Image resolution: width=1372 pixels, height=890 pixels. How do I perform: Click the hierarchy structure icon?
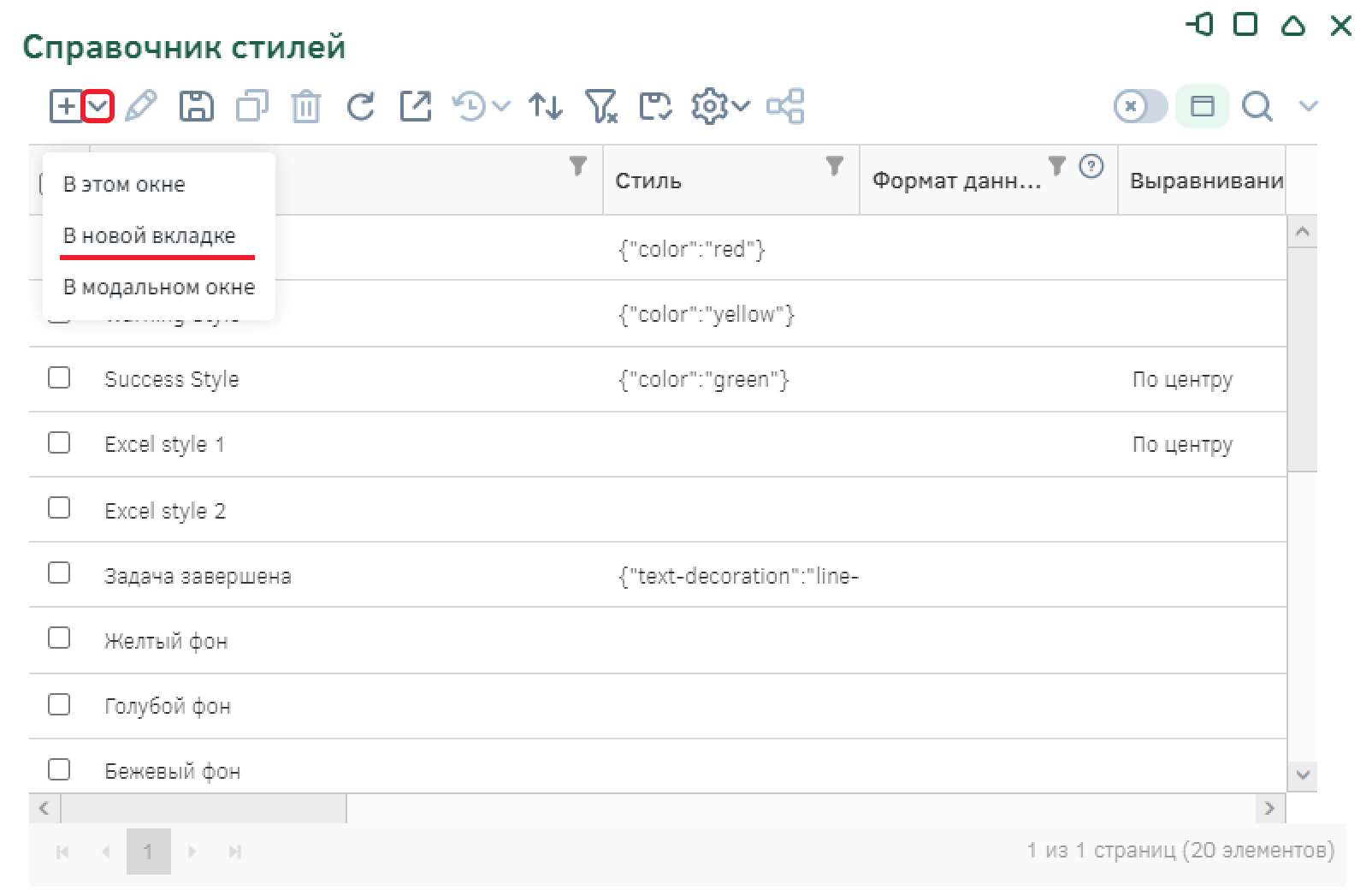pyautogui.click(x=785, y=107)
